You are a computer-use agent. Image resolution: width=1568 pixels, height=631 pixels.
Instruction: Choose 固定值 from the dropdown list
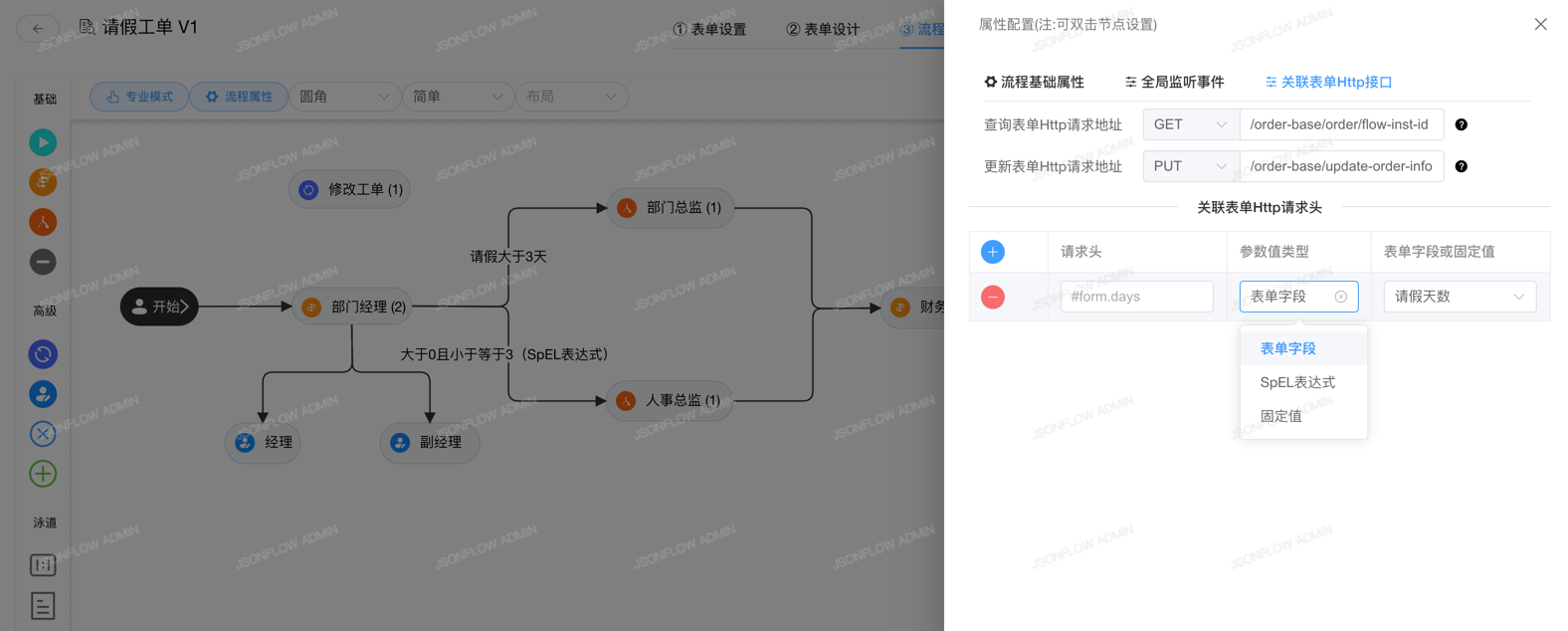pos(1281,416)
